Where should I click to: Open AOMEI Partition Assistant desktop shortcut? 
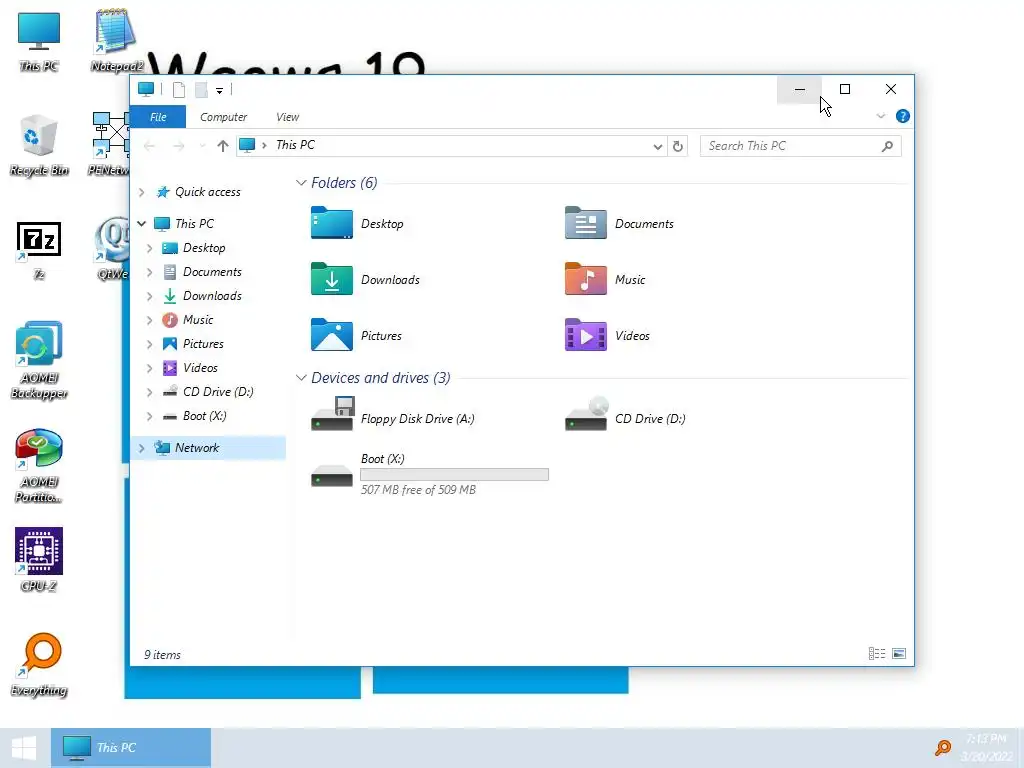tap(39, 466)
